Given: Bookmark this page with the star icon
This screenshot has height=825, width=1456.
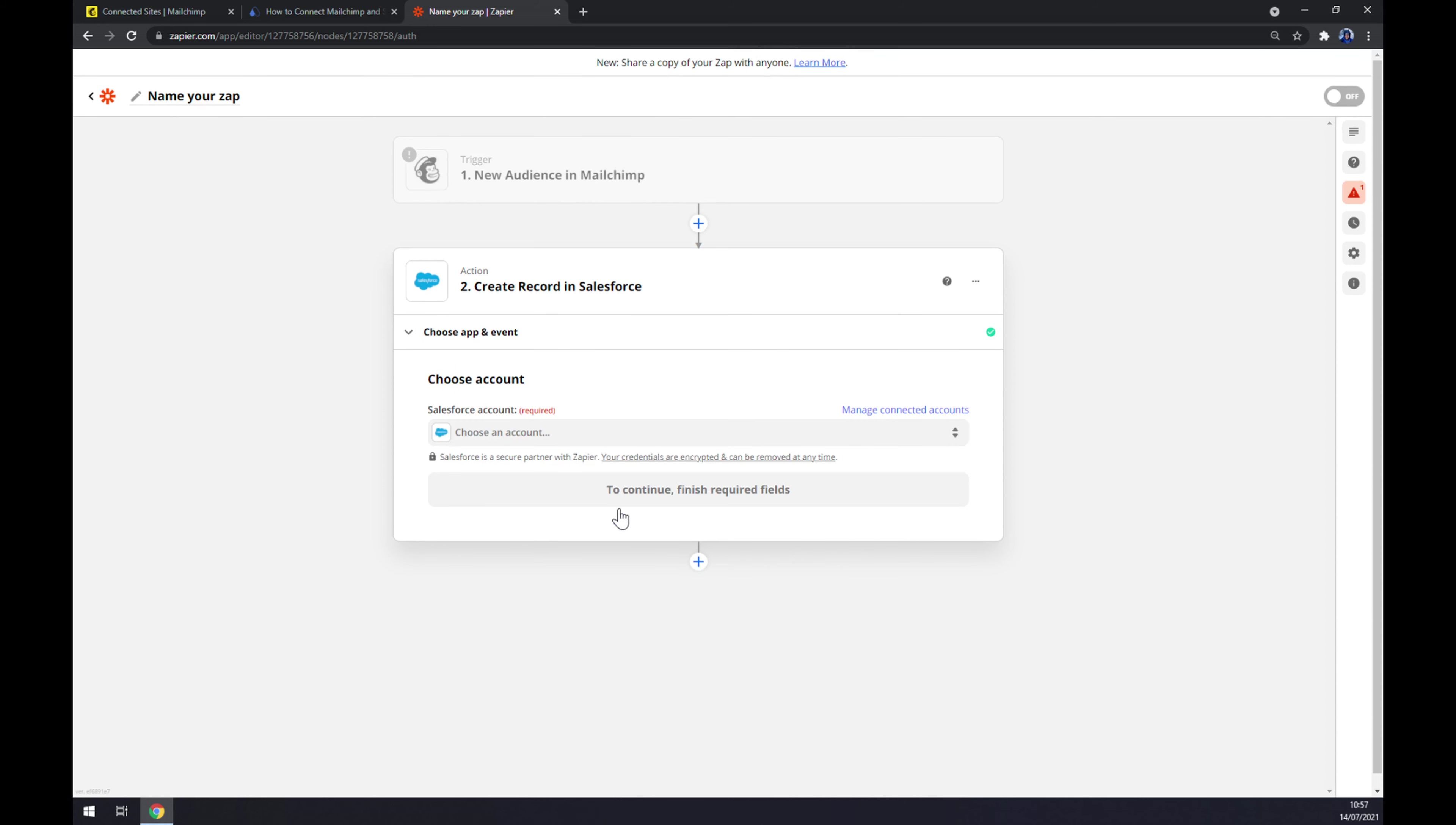Looking at the screenshot, I should click(1297, 36).
